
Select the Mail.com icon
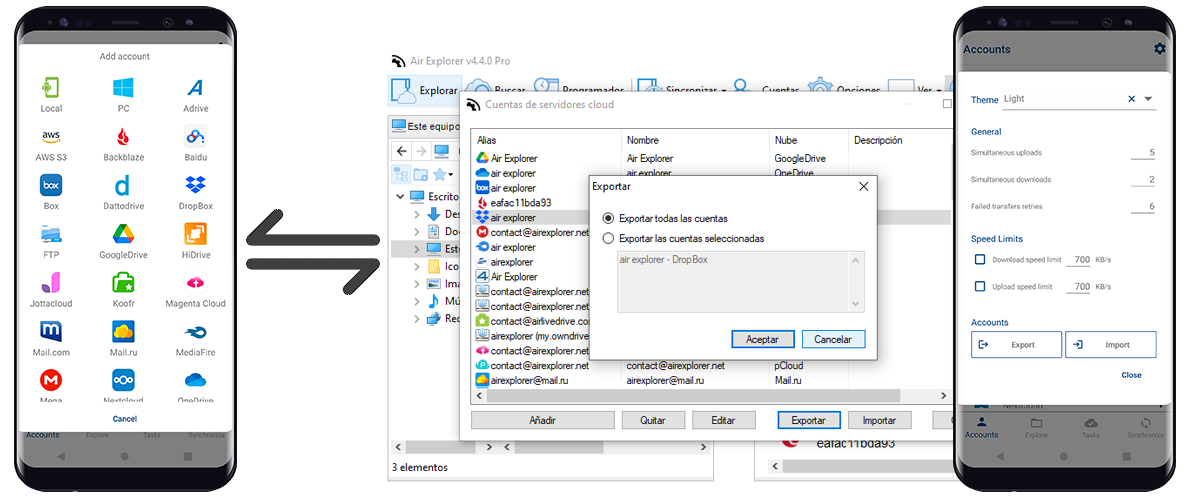(x=51, y=331)
